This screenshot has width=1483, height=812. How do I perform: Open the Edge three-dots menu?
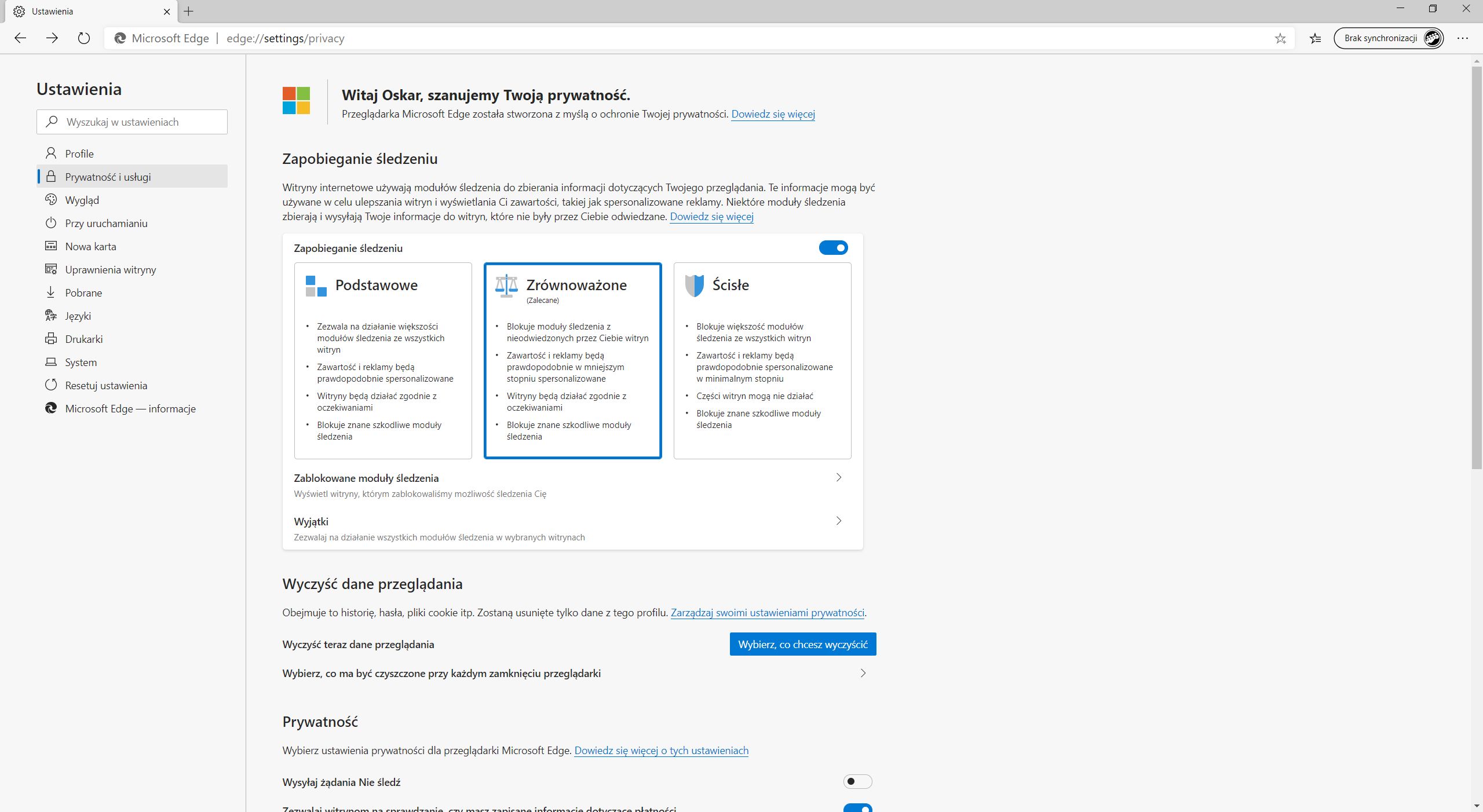tap(1463, 38)
